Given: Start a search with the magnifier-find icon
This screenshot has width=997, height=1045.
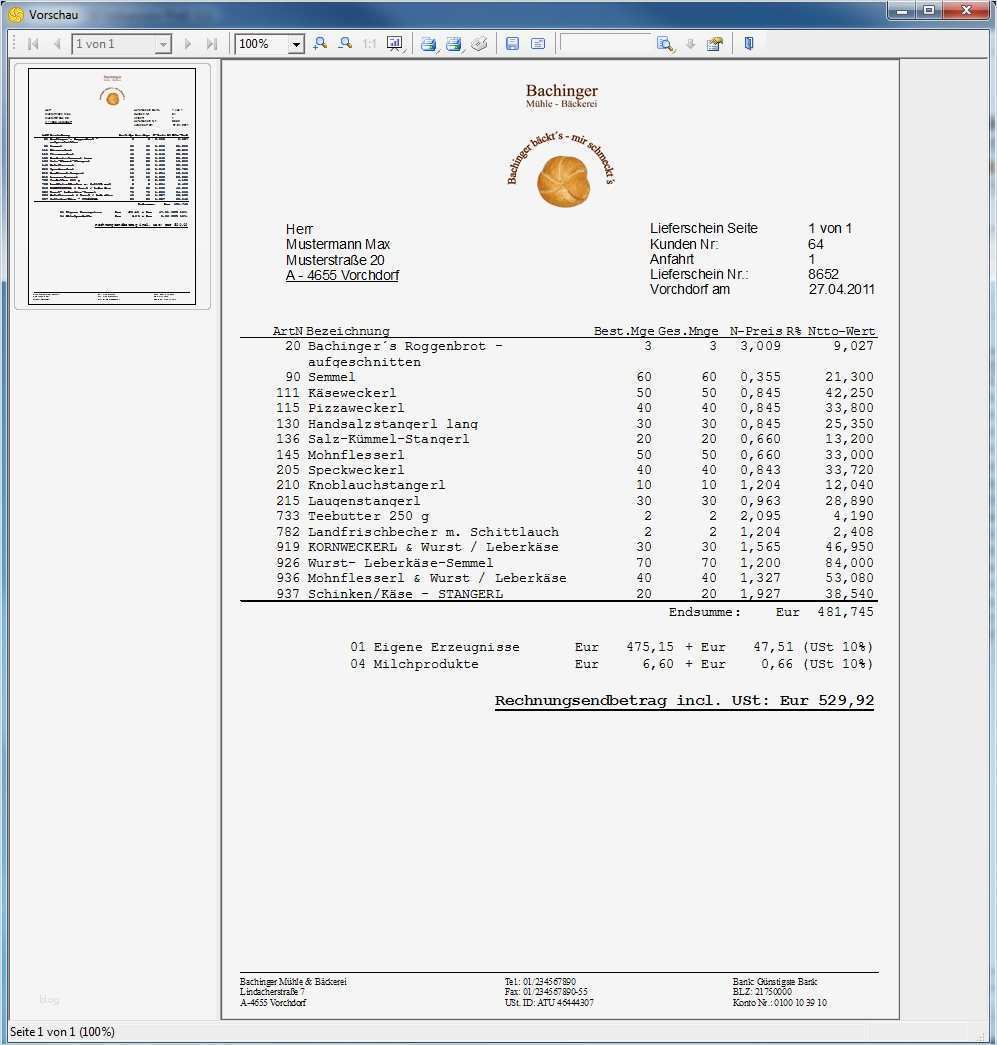Looking at the screenshot, I should pos(665,43).
